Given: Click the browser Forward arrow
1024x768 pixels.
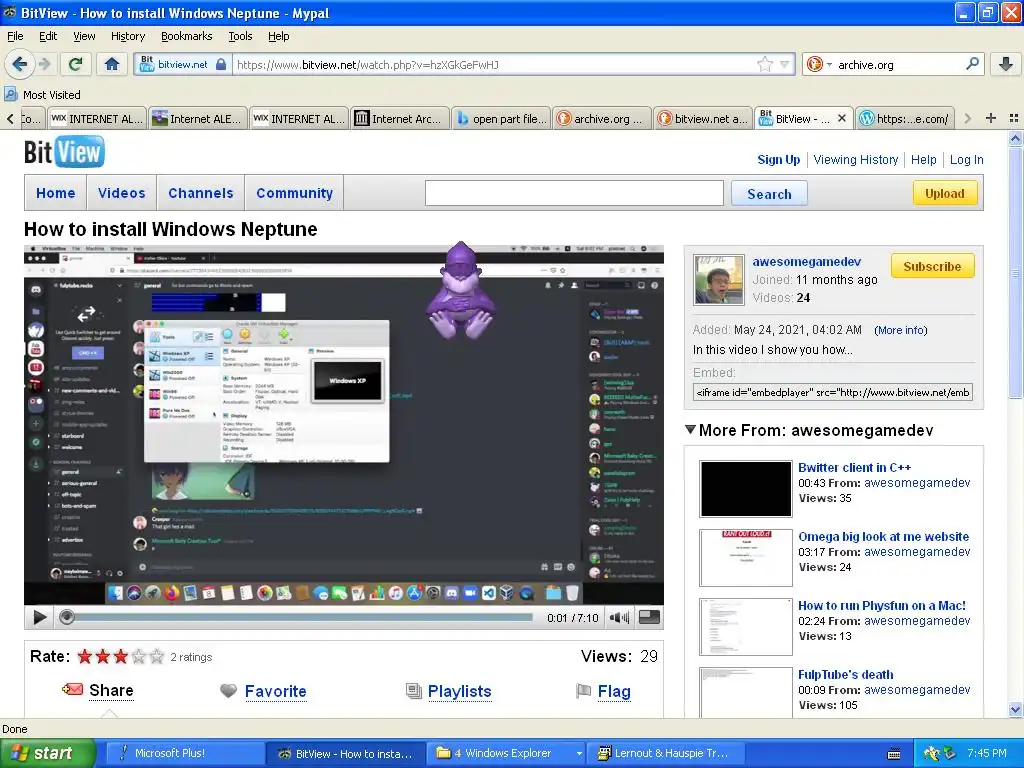Looking at the screenshot, I should (44, 64).
